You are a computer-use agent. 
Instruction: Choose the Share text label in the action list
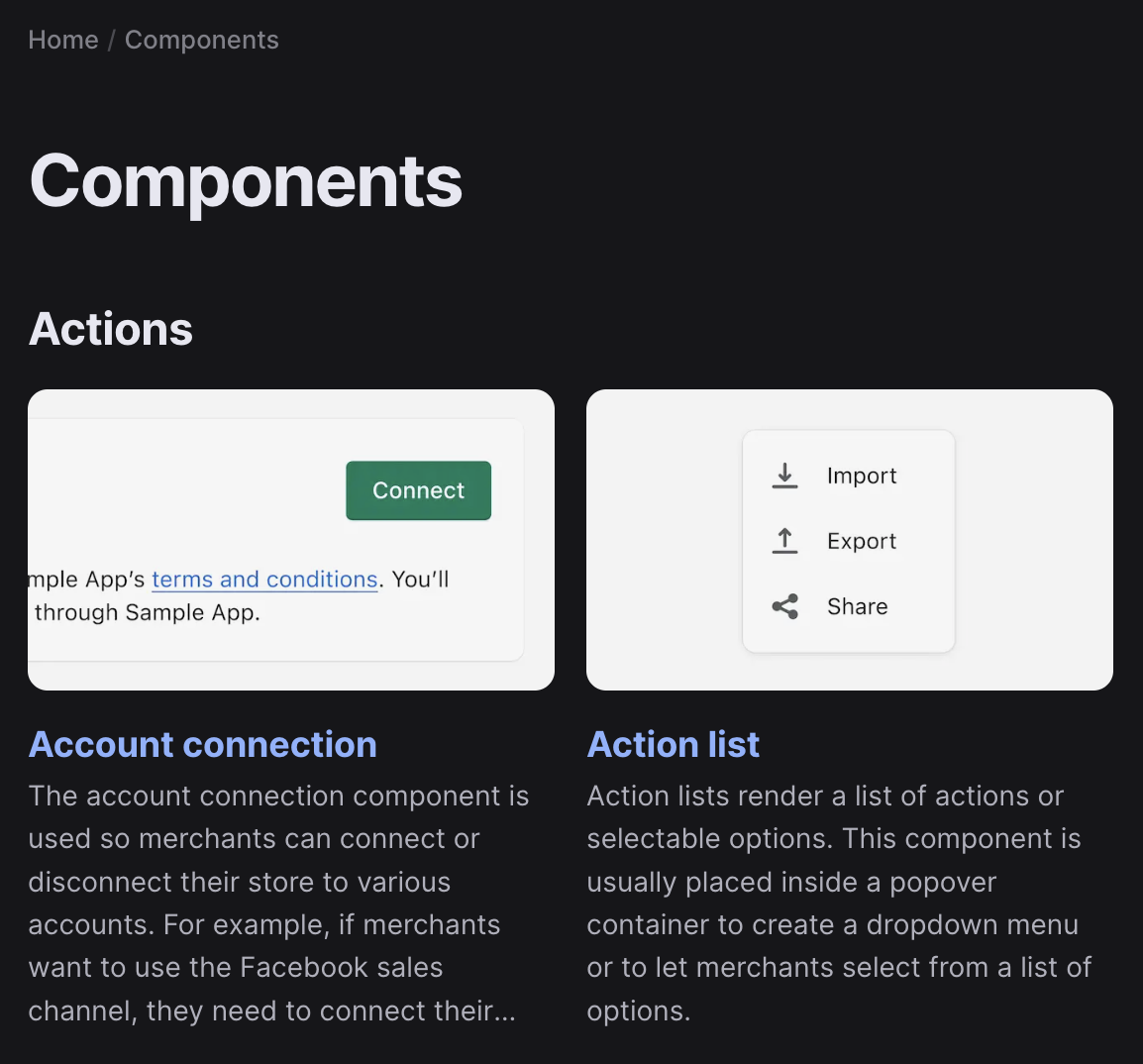click(857, 606)
